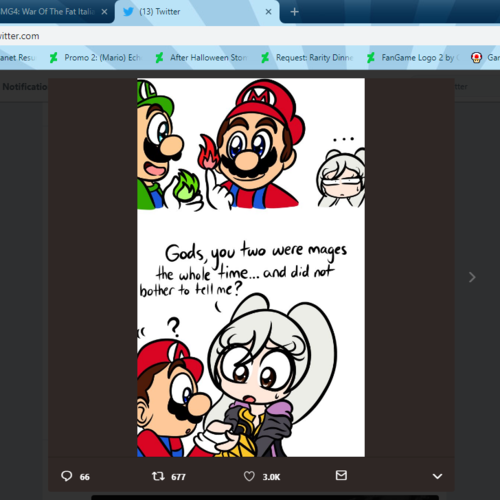
Task: Click the twitter.com address bar
Action: tap(250, 36)
